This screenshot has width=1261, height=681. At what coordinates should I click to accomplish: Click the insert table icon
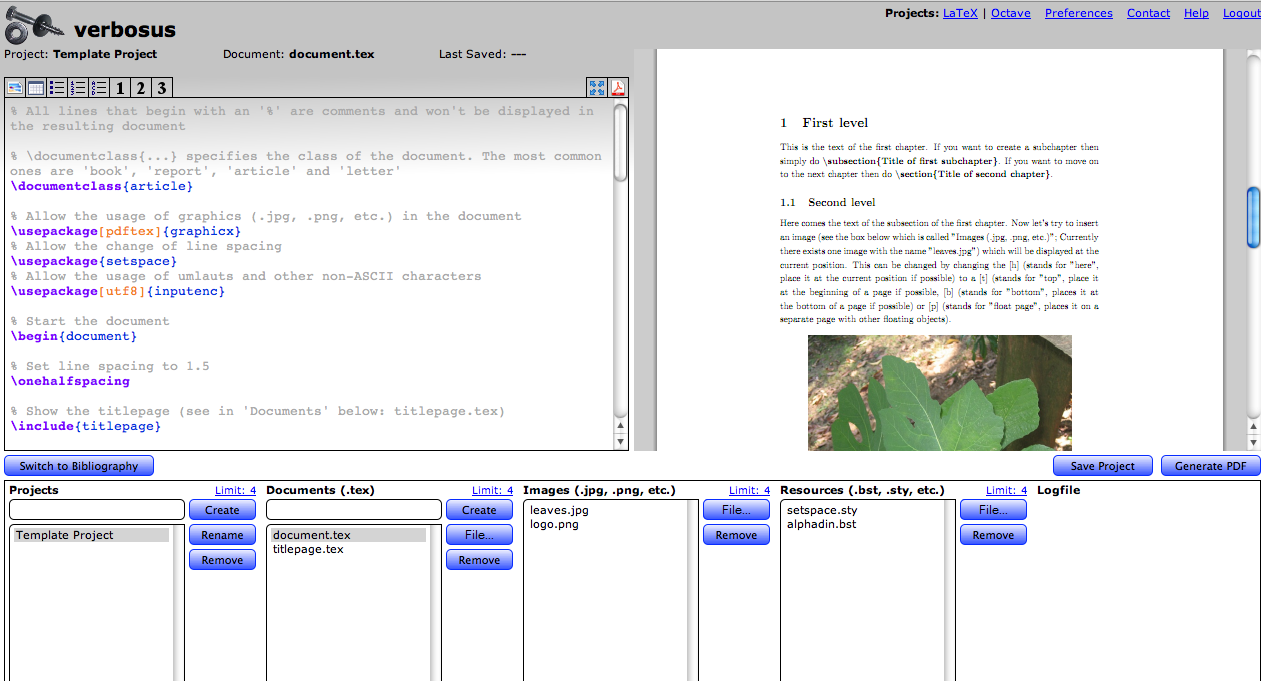(x=35, y=87)
